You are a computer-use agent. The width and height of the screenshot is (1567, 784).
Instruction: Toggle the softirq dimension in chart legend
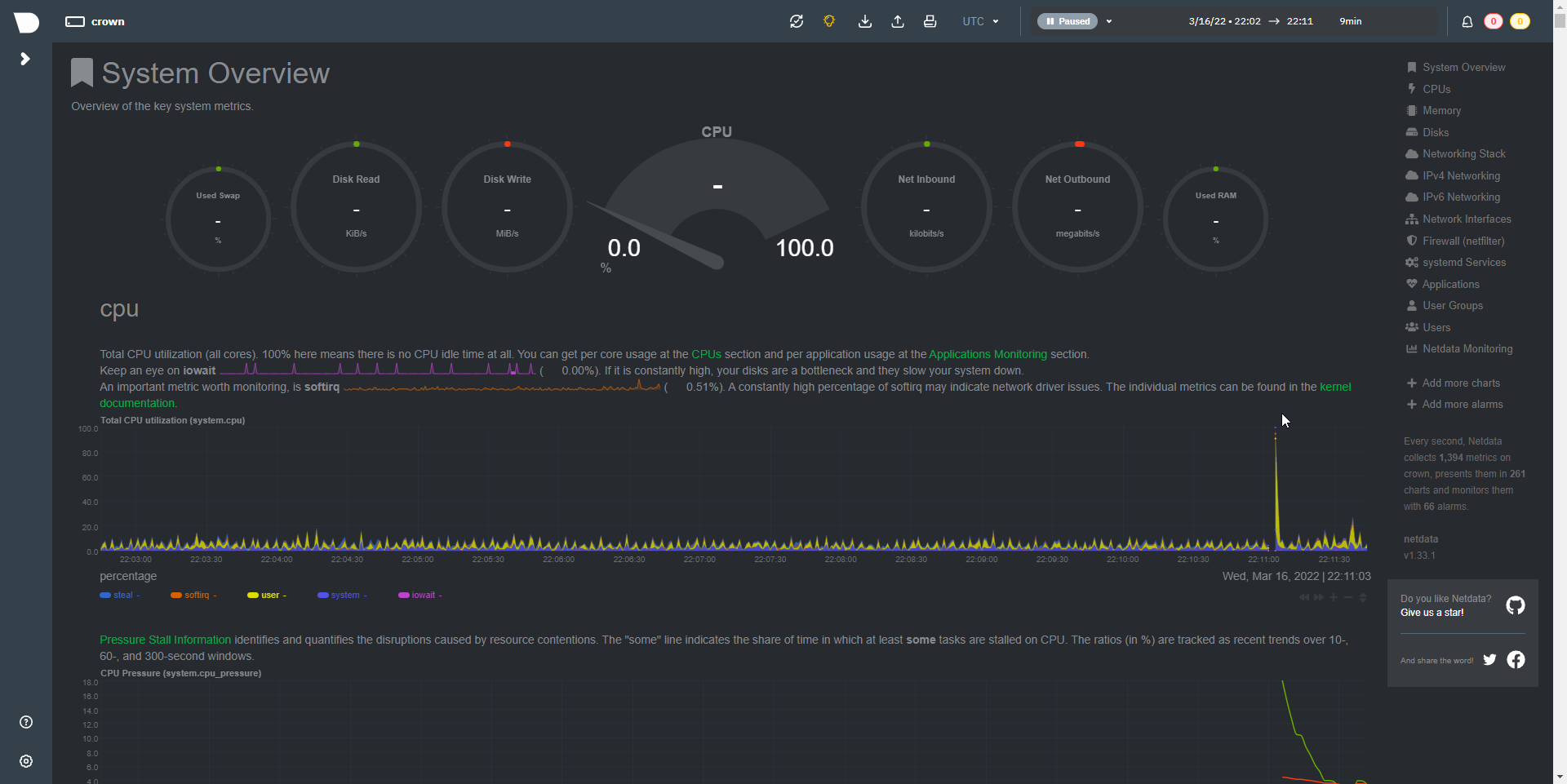click(193, 596)
